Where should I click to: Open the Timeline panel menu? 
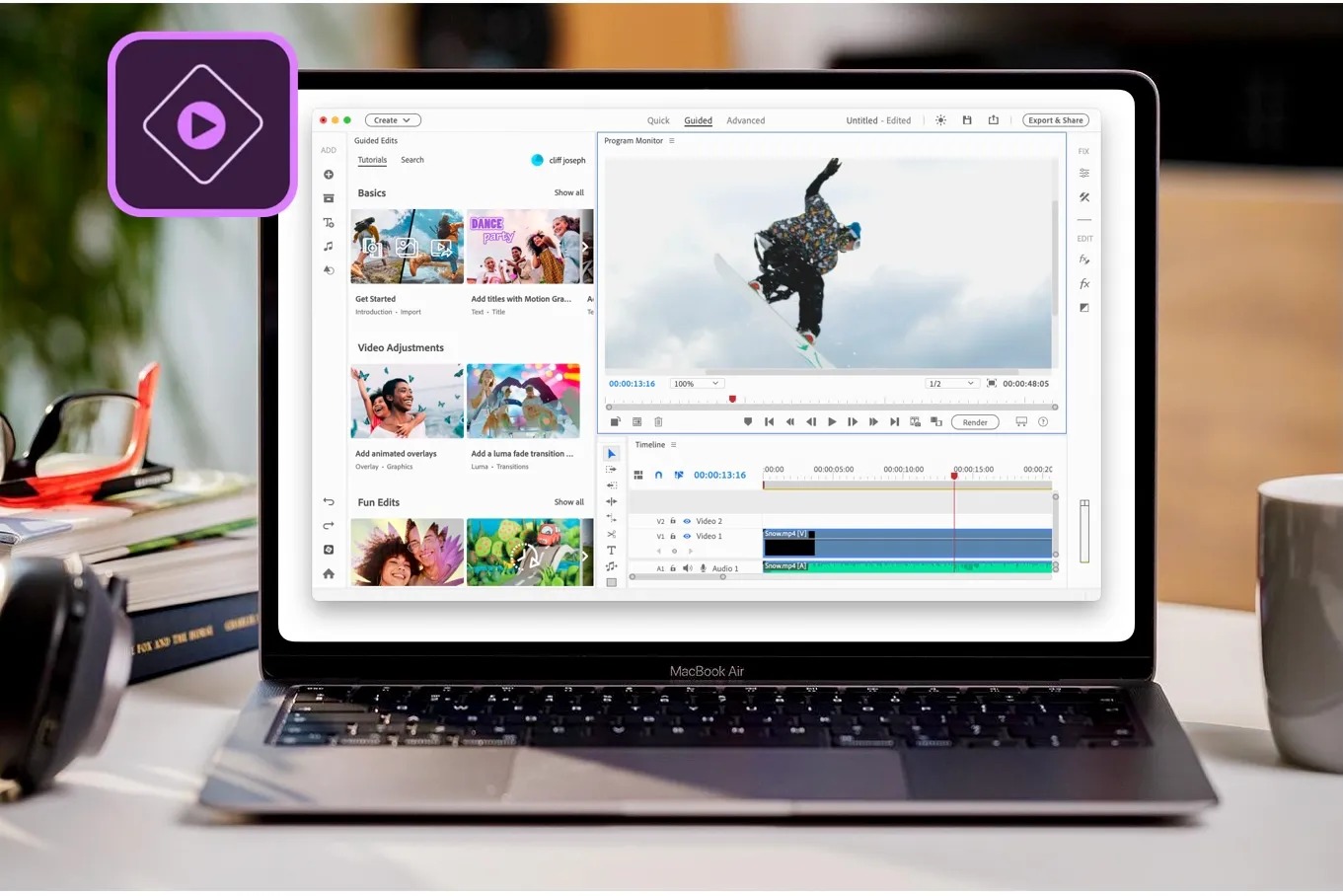point(674,445)
